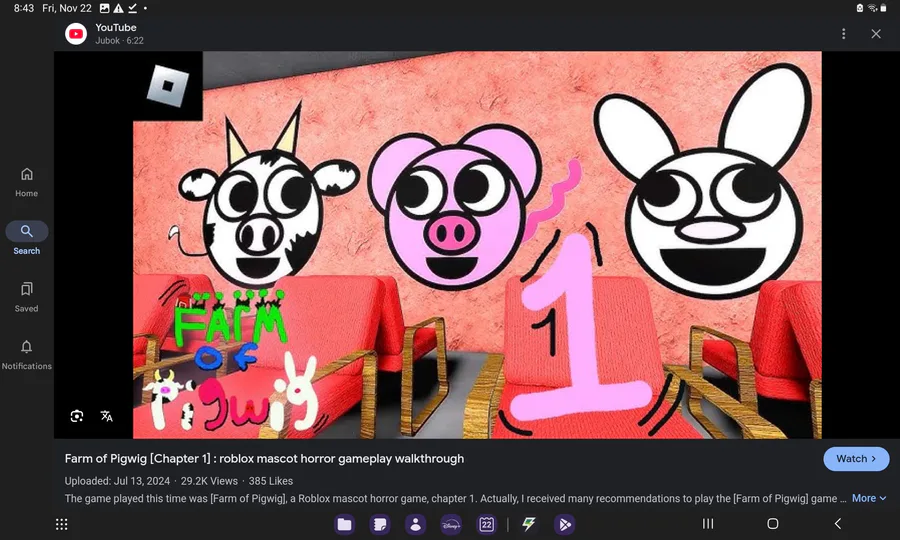Tap the back navigation arrow

(x=838, y=523)
